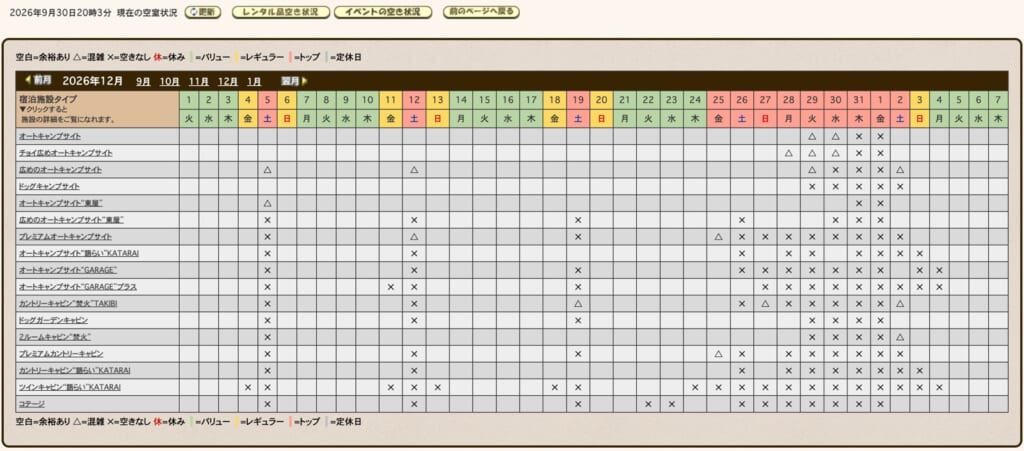Open オートキャンプサイト"東屋" facility link
The height and width of the screenshot is (451, 1024).
click(x=61, y=203)
